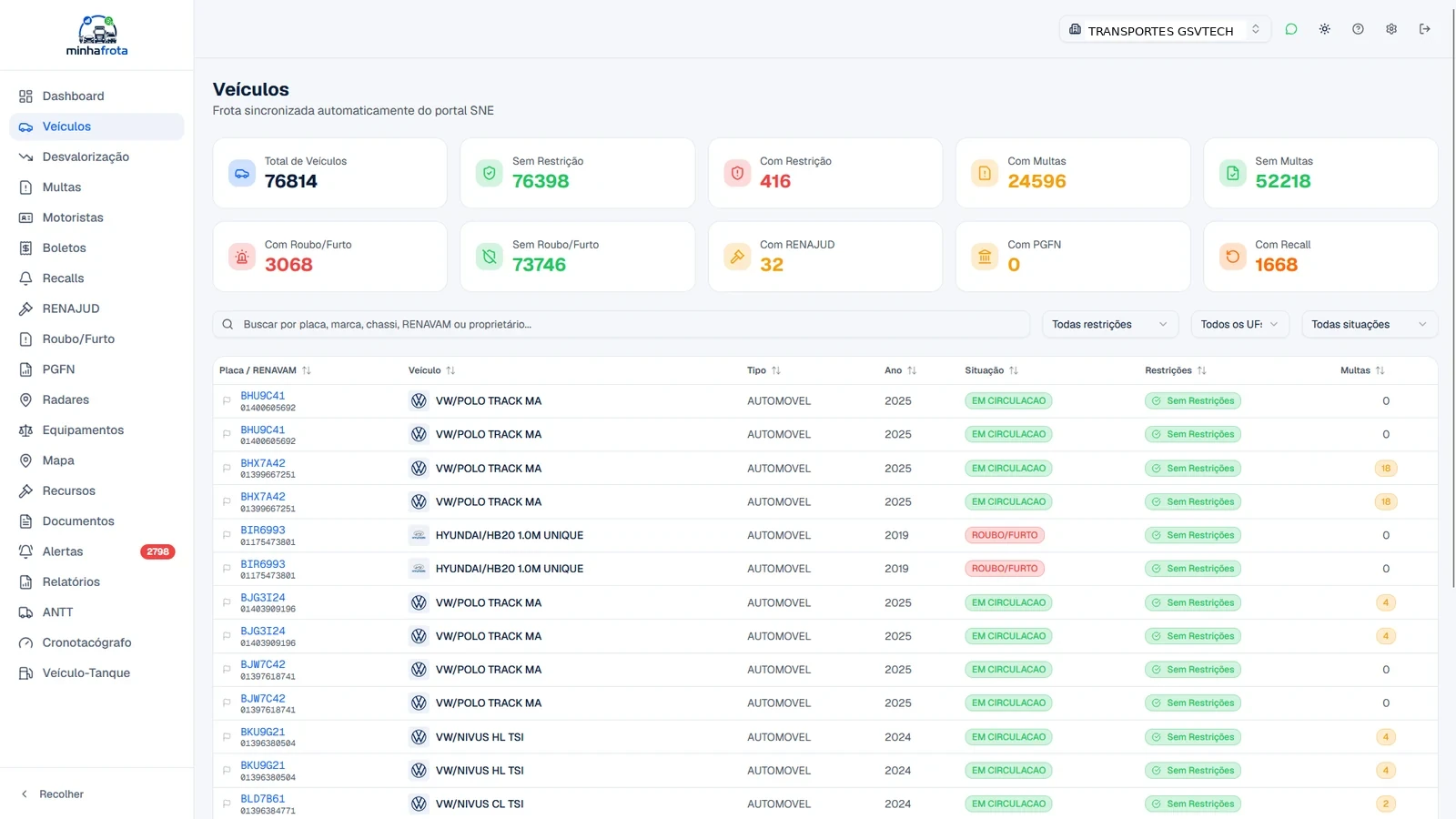Viewport: 1456px width, 819px height.
Task: Click ROUBO/FURTO badge in first BIR6993 row
Action: [1005, 535]
